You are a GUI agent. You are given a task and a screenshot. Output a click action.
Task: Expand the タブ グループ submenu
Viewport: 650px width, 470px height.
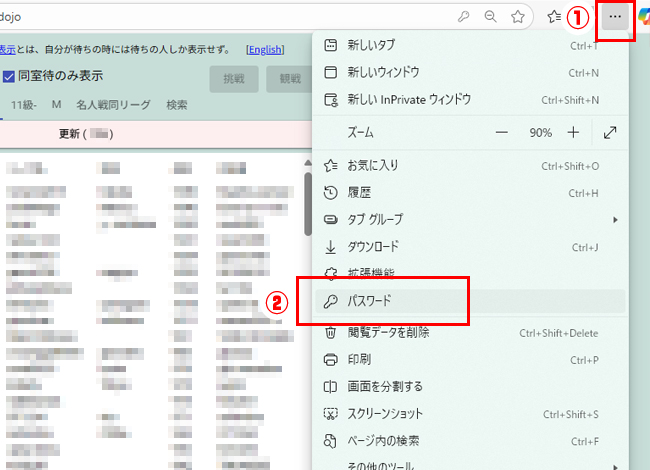point(470,219)
